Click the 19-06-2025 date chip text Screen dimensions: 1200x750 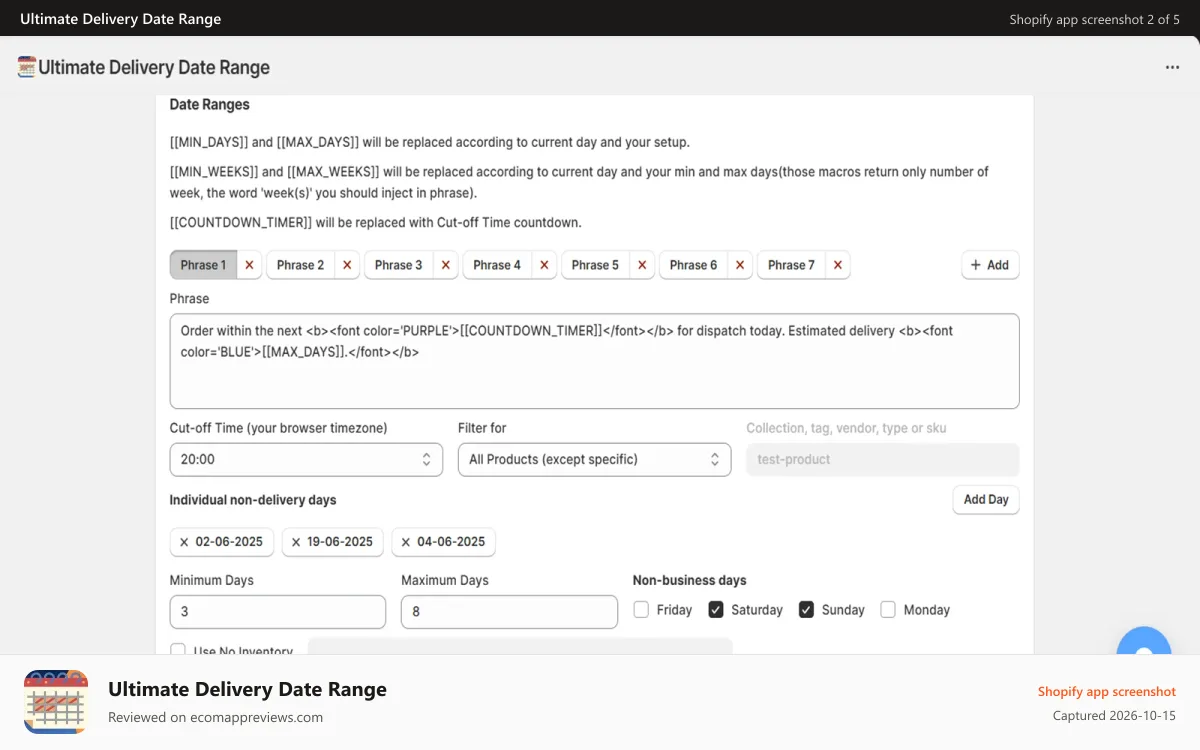coord(340,542)
